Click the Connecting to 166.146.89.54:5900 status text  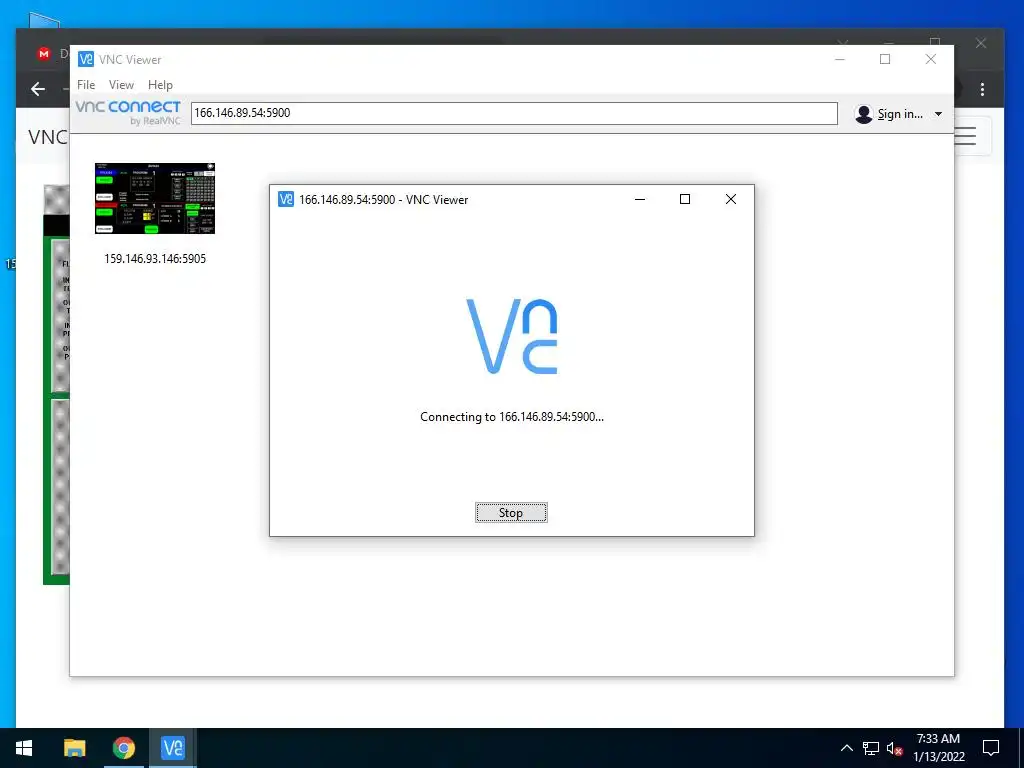pyautogui.click(x=512, y=417)
